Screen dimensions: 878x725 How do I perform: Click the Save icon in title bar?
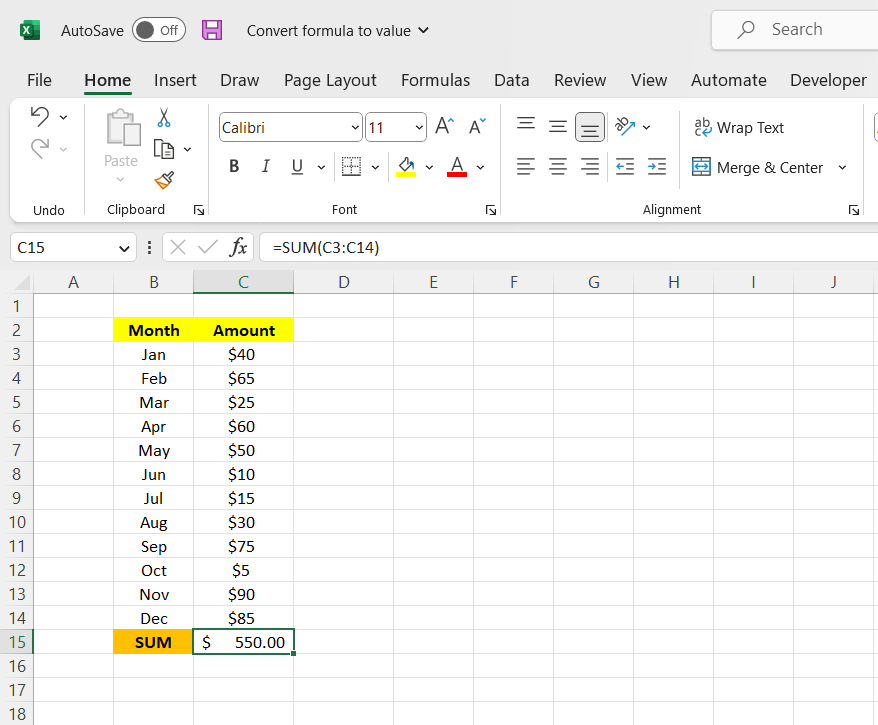pyautogui.click(x=212, y=30)
